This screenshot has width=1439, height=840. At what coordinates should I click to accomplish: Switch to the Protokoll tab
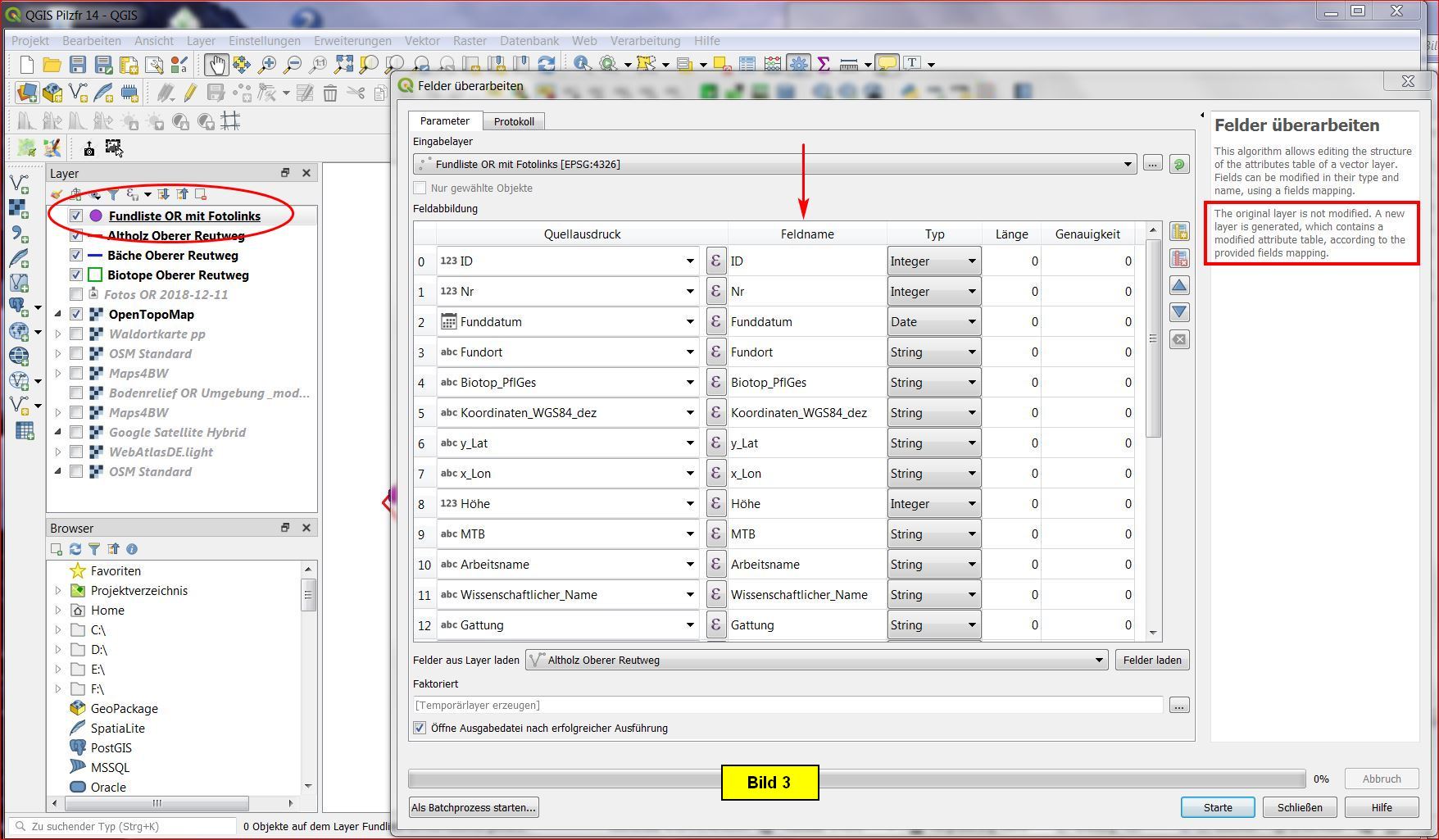coord(514,121)
